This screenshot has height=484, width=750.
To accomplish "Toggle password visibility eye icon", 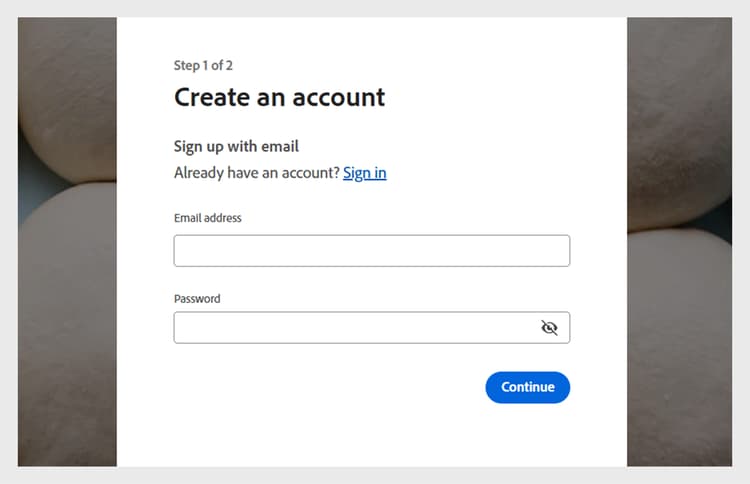I will [549, 328].
